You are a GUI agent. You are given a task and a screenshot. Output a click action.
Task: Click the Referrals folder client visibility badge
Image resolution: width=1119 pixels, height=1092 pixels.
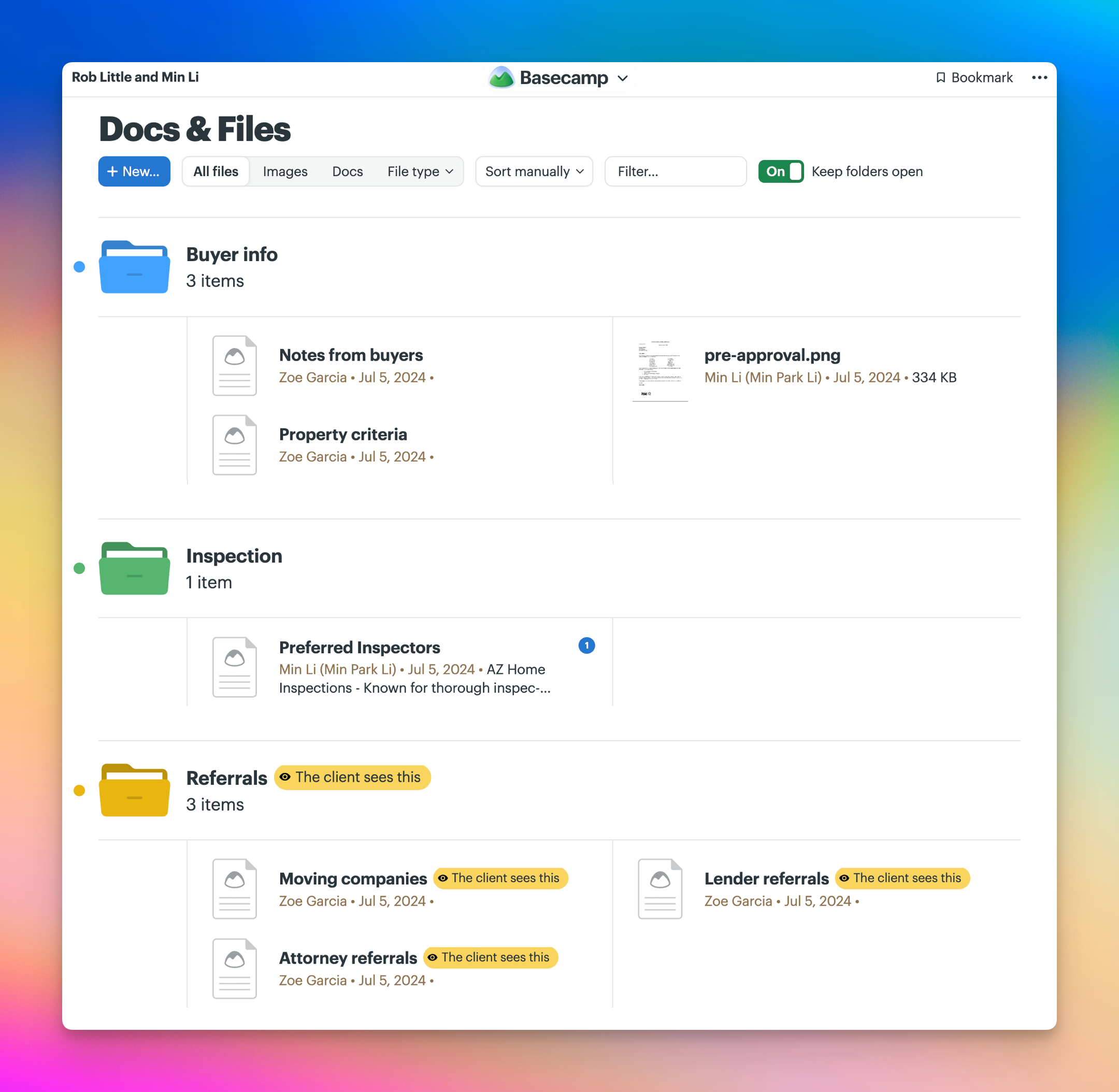(x=352, y=777)
